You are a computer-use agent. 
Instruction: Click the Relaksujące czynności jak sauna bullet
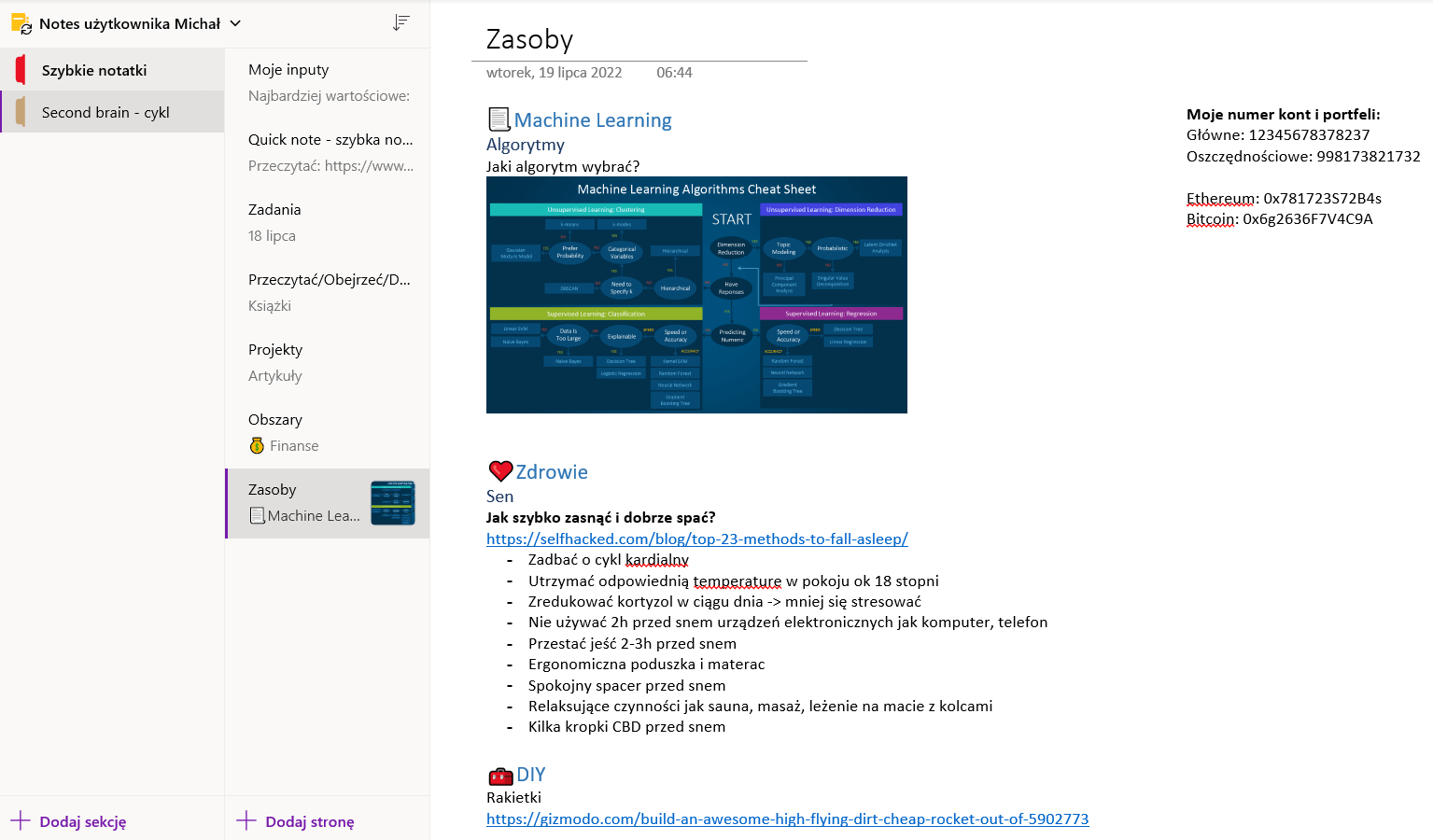click(760, 707)
